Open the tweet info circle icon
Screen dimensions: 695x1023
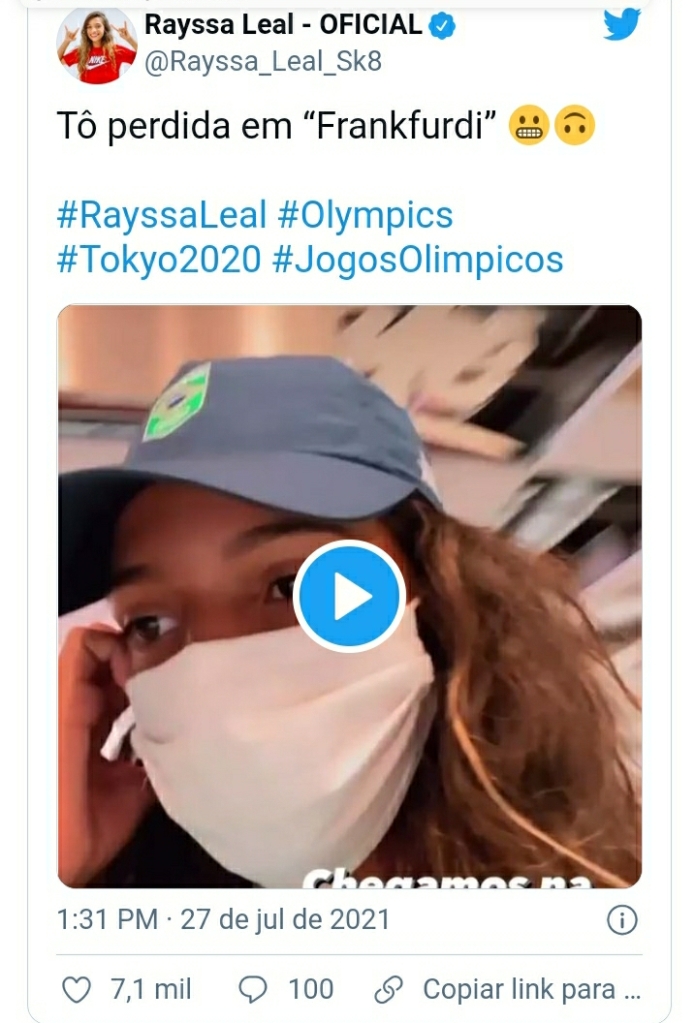click(622, 919)
